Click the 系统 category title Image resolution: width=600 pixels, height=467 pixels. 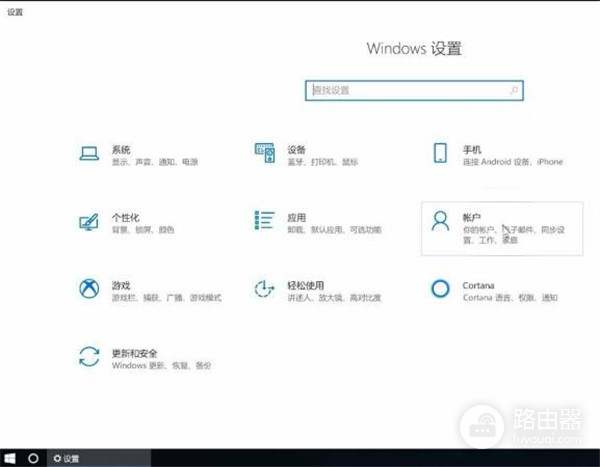coord(121,150)
